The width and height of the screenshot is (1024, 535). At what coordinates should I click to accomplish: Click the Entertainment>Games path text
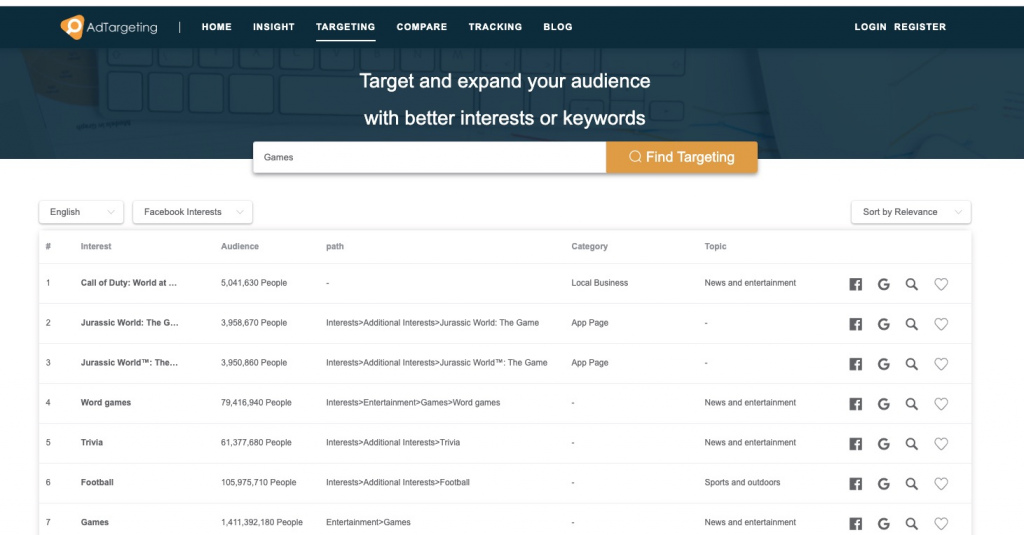[368, 522]
